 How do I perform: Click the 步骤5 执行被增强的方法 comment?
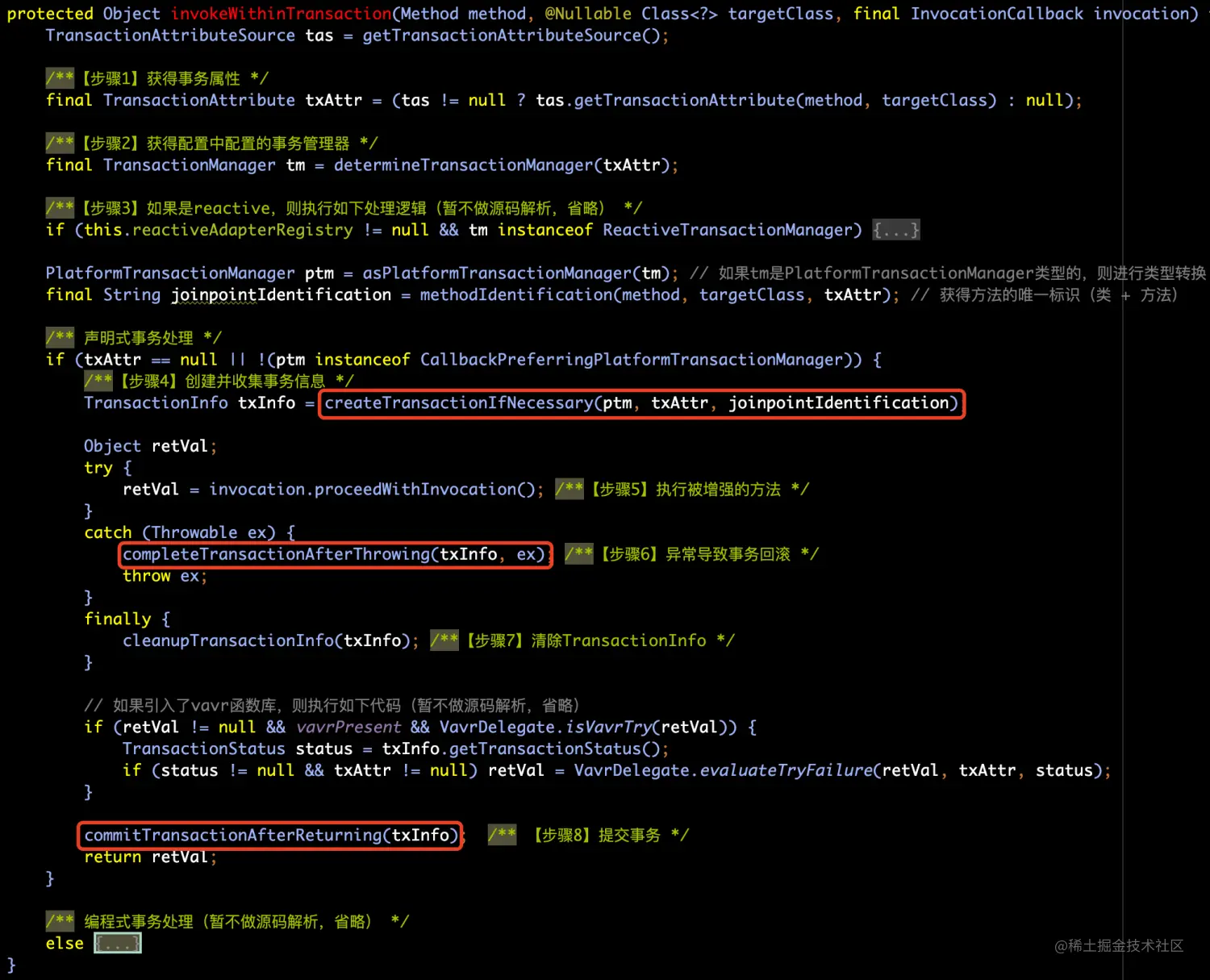[x=682, y=490]
